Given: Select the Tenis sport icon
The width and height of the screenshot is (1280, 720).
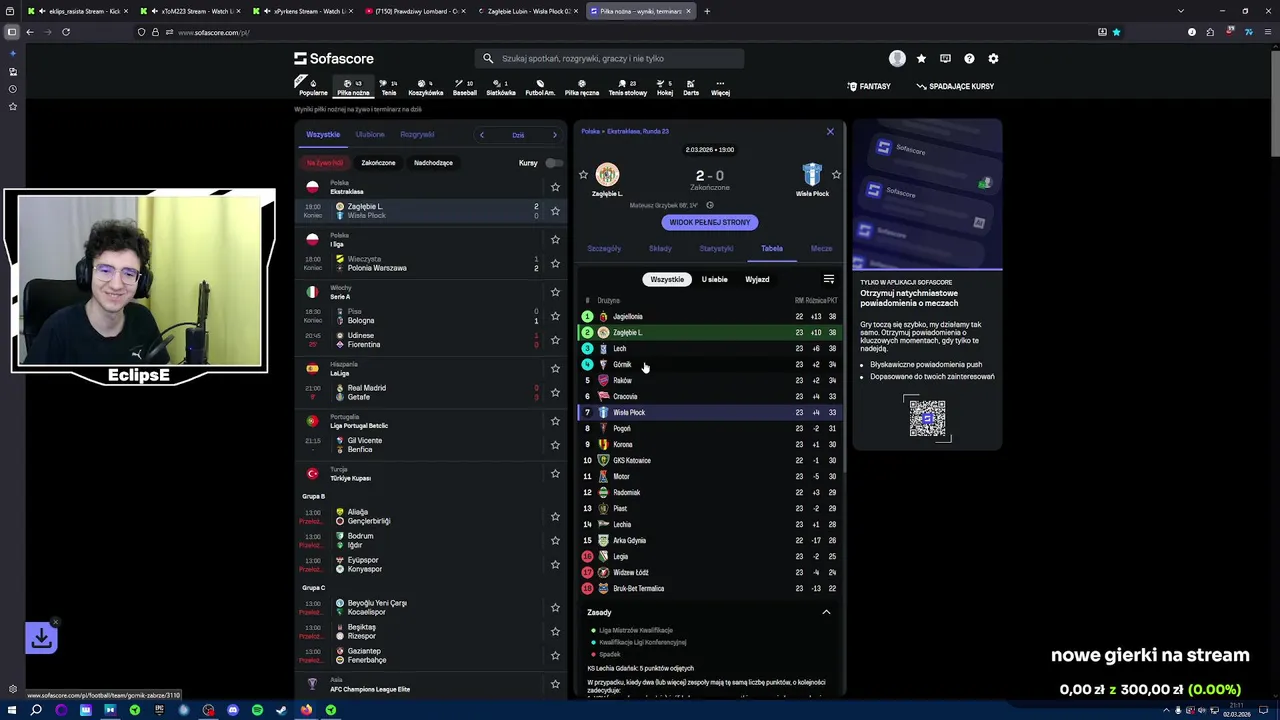Looking at the screenshot, I should [x=389, y=87].
